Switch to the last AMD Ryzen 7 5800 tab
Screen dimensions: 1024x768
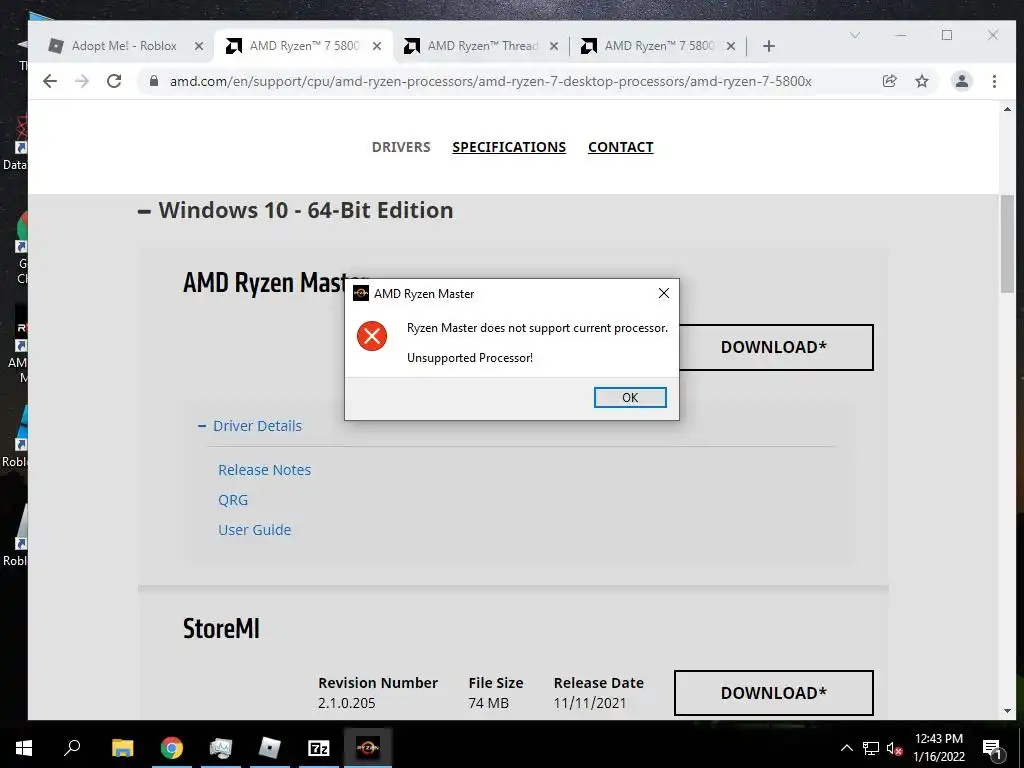659,46
